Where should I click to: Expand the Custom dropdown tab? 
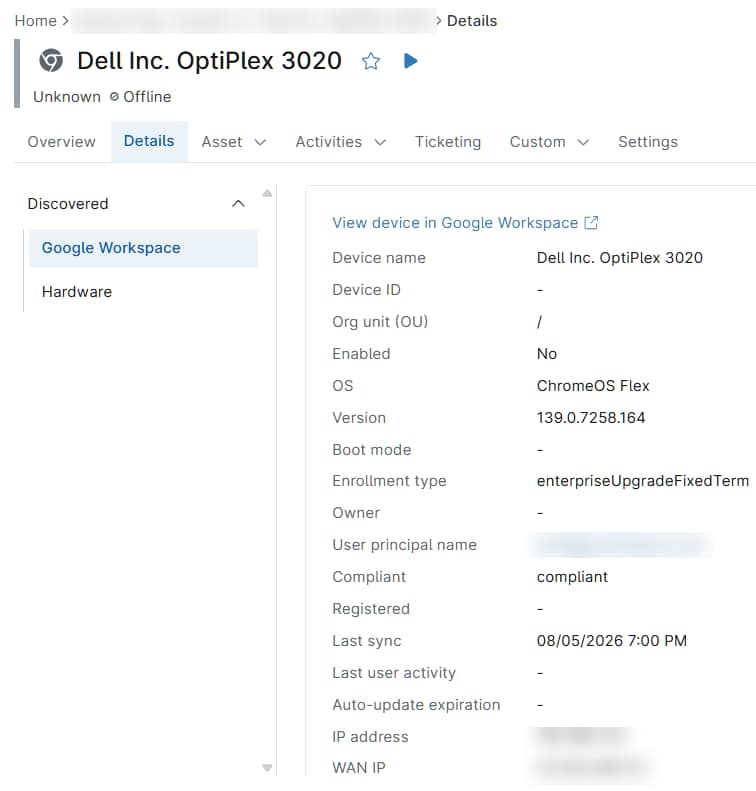(x=549, y=142)
